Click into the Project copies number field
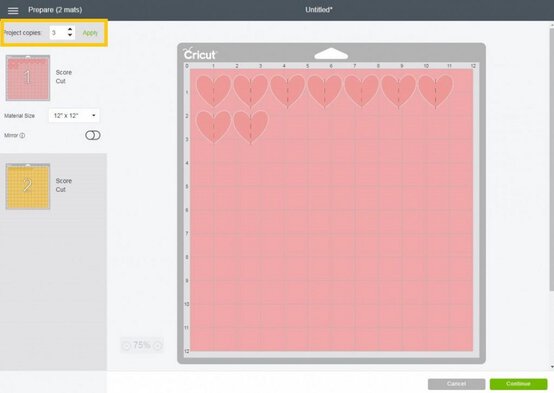 [x=58, y=33]
